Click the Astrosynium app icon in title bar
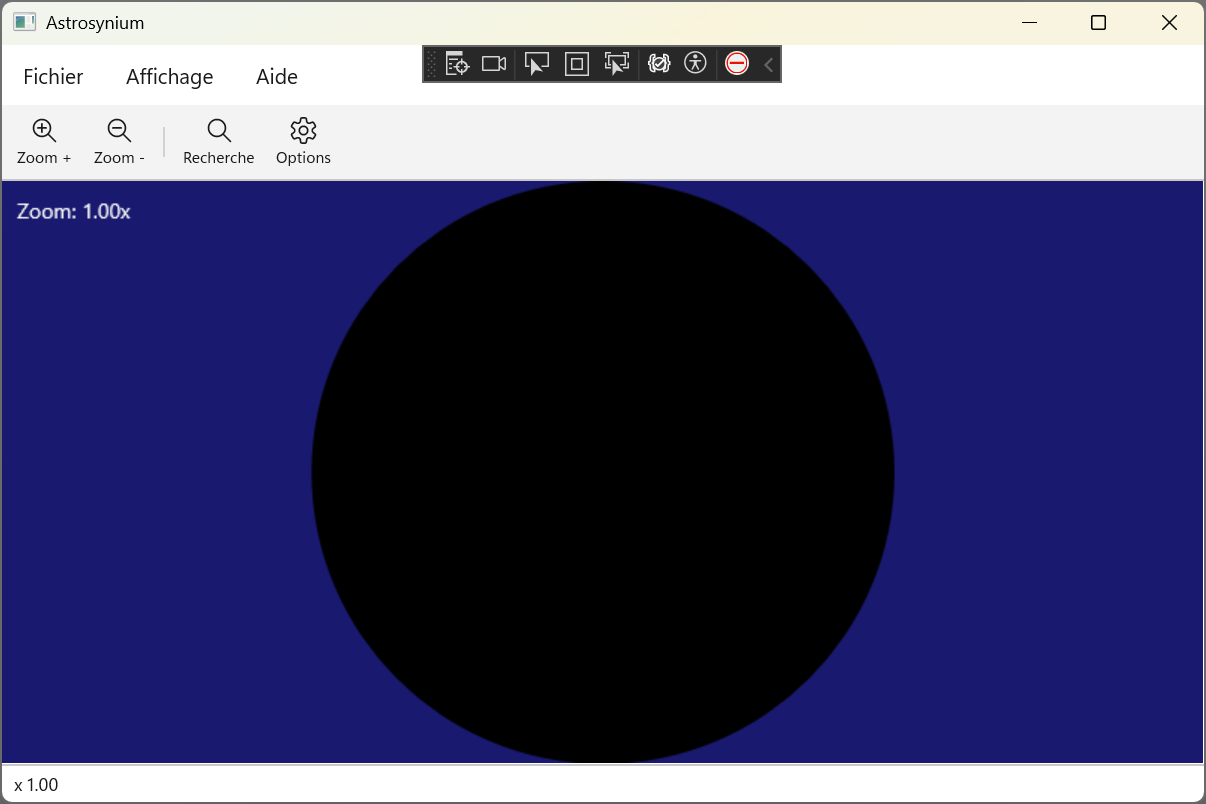The image size is (1206, 804). tap(25, 23)
